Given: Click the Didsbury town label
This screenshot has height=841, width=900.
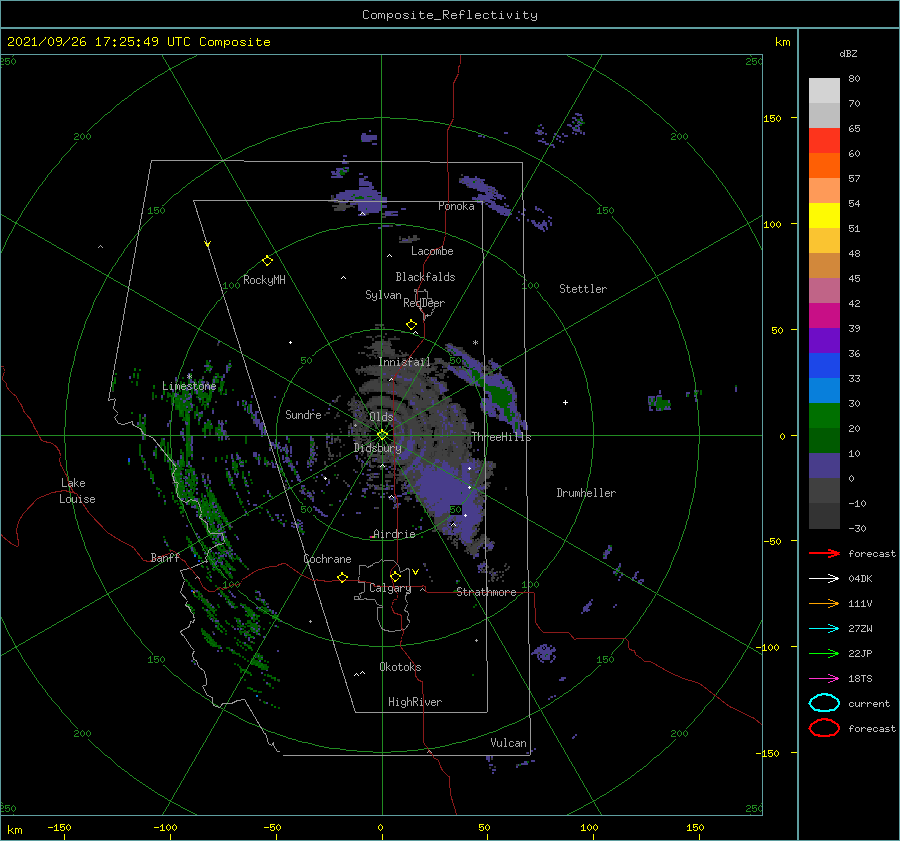Looking at the screenshot, I should tap(378, 448).
